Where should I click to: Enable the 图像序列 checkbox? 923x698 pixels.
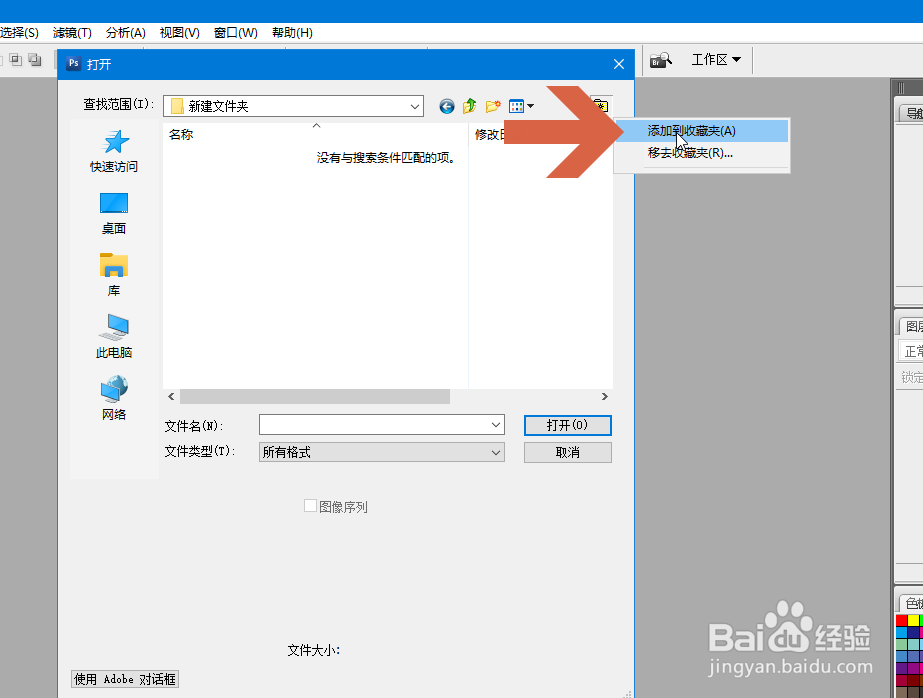click(x=311, y=506)
